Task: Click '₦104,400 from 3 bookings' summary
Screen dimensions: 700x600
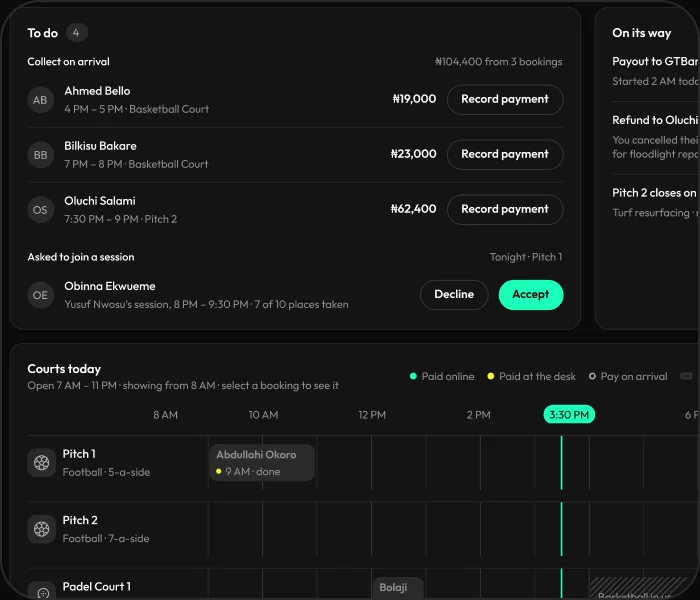Action: pyautogui.click(x=499, y=62)
